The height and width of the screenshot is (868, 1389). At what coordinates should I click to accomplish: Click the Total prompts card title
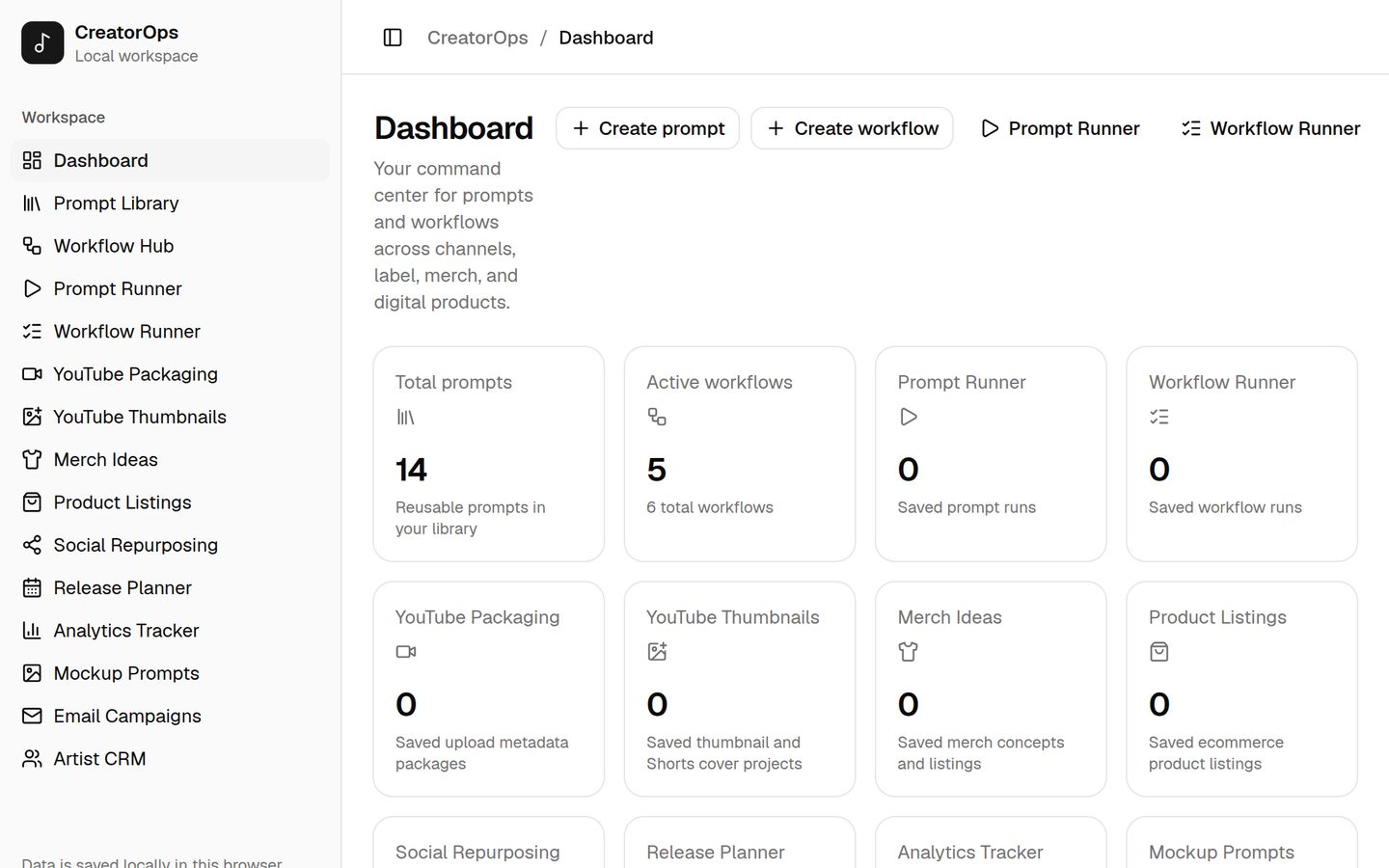[453, 382]
